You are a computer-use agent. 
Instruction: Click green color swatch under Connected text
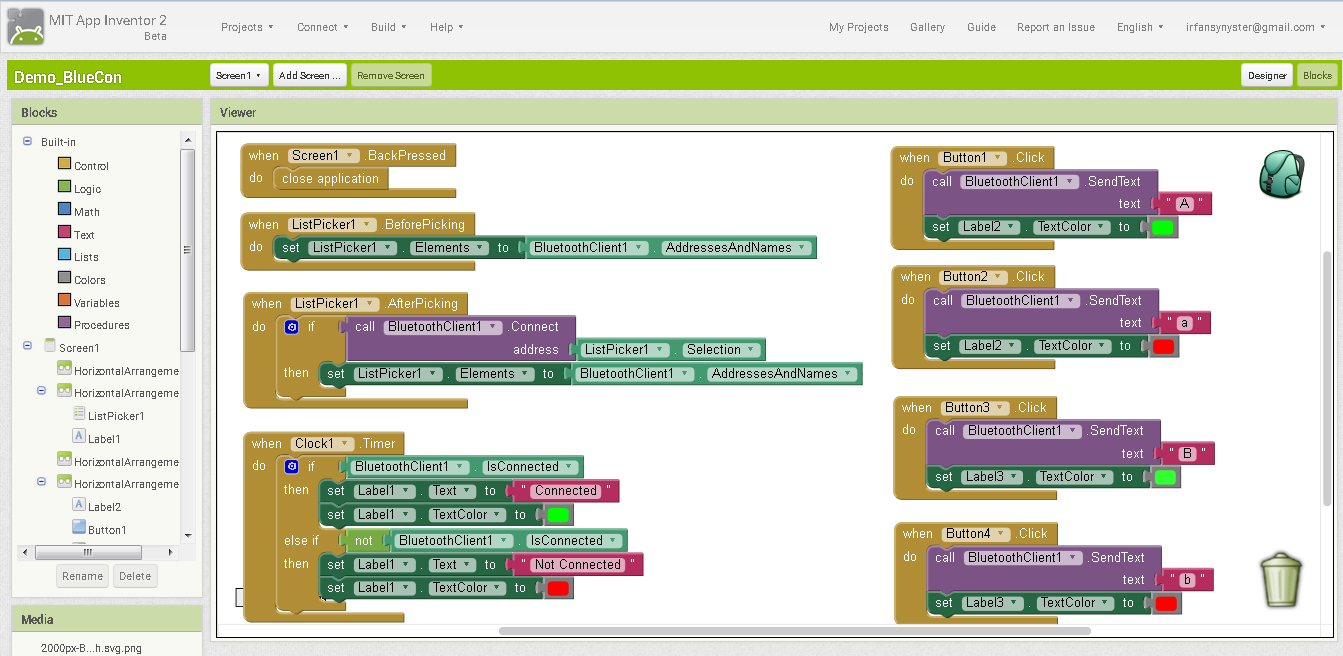(558, 515)
